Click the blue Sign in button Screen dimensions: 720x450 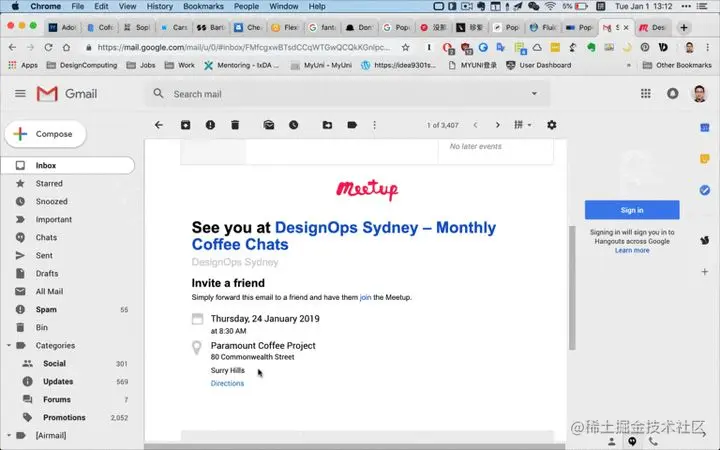pyautogui.click(x=632, y=210)
